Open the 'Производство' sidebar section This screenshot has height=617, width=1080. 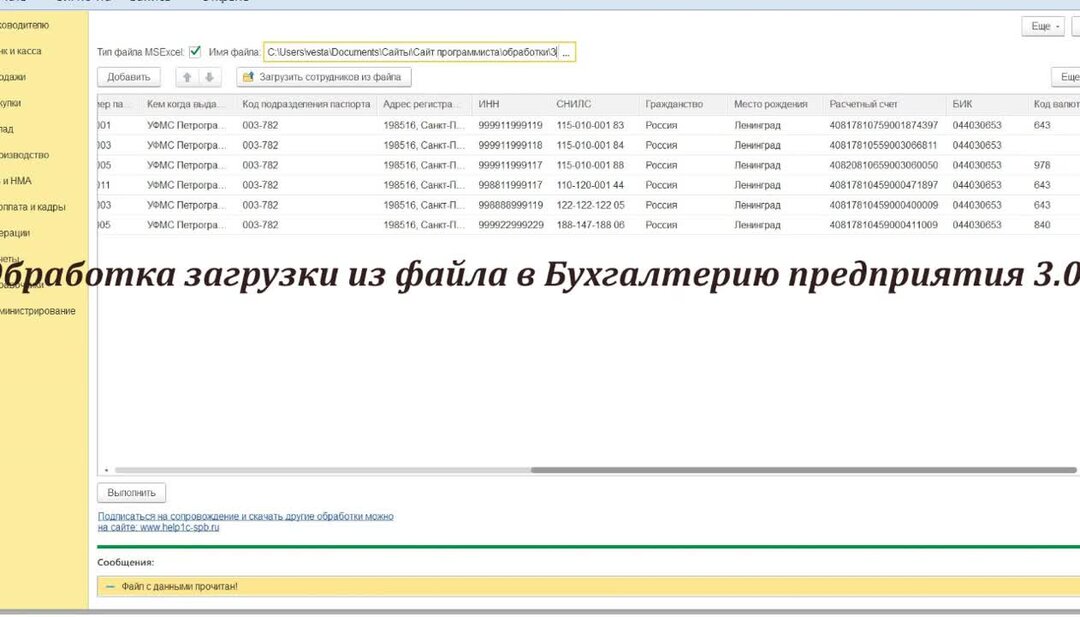click(x=24, y=156)
